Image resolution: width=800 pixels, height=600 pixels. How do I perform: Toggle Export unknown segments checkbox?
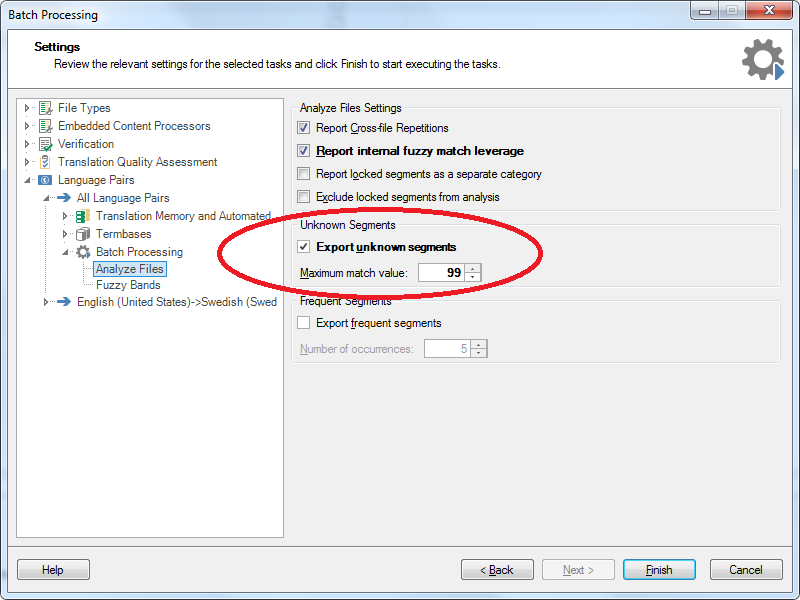coord(304,247)
